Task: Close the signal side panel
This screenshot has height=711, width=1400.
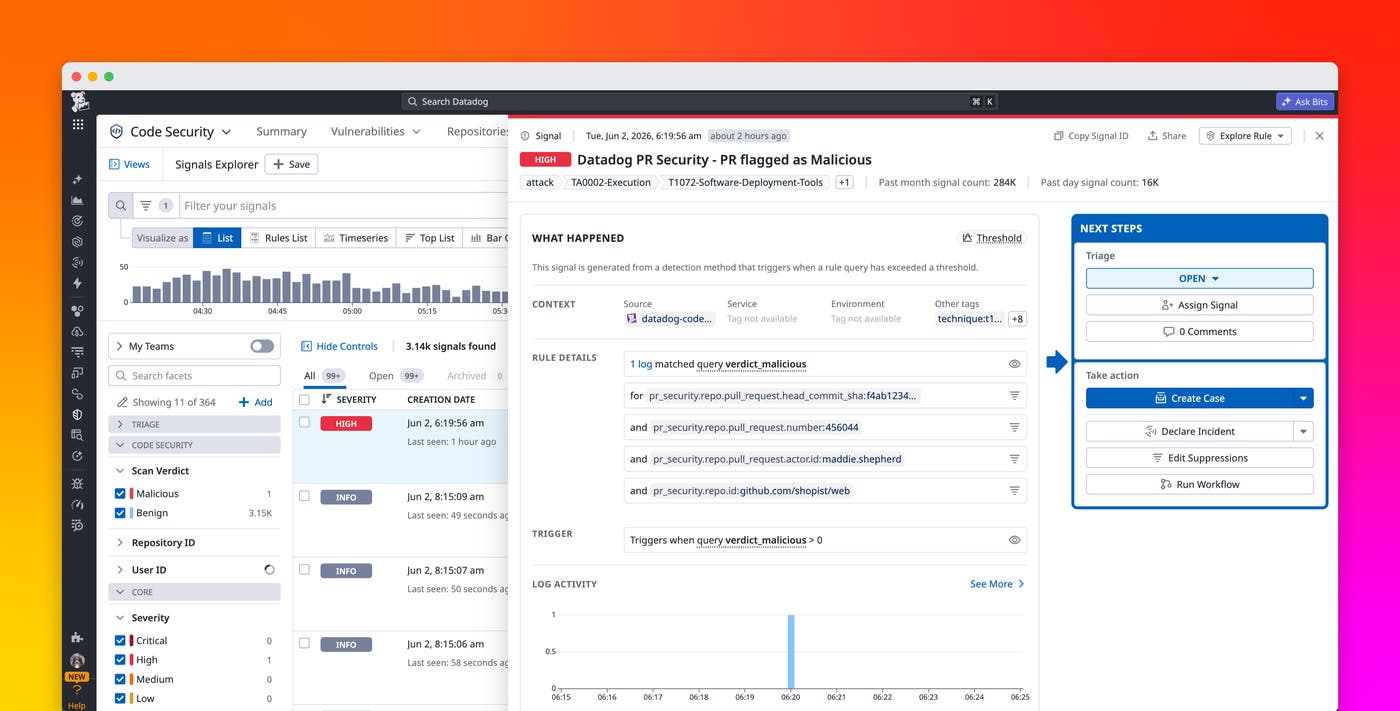Action: coord(1319,136)
